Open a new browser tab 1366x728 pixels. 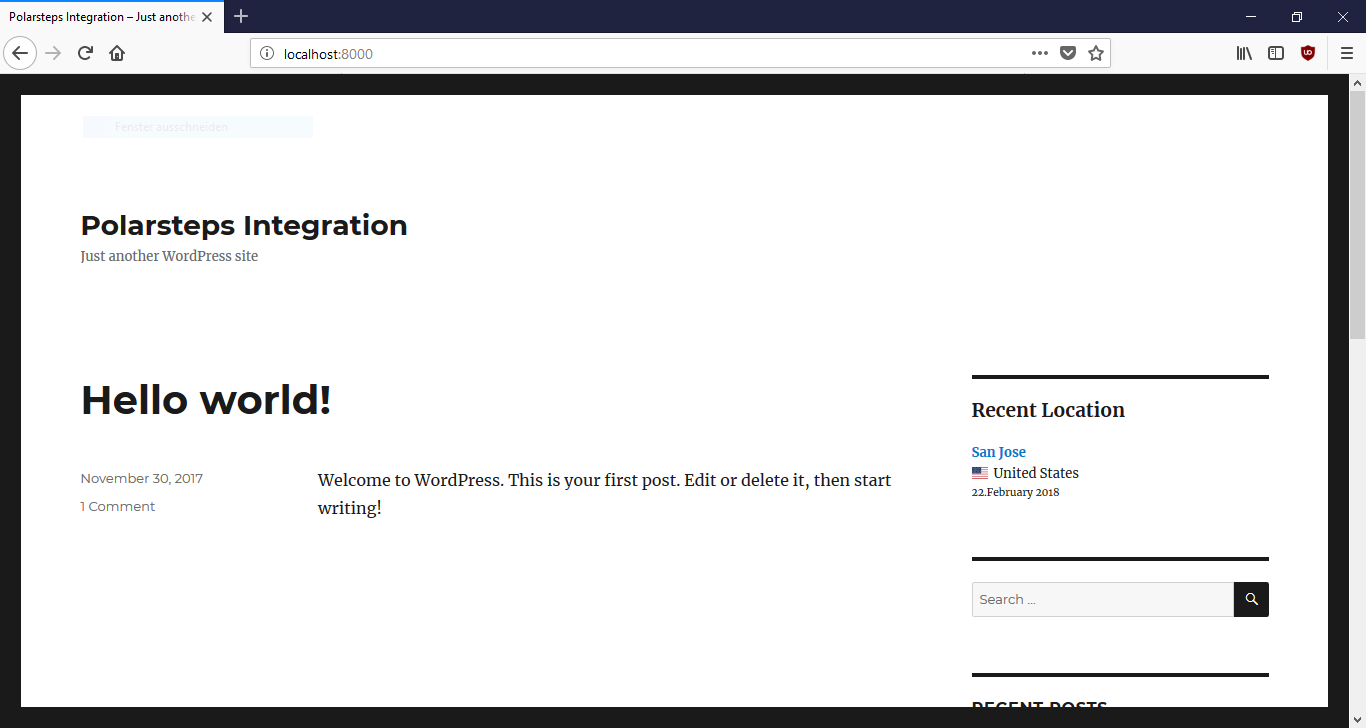241,17
